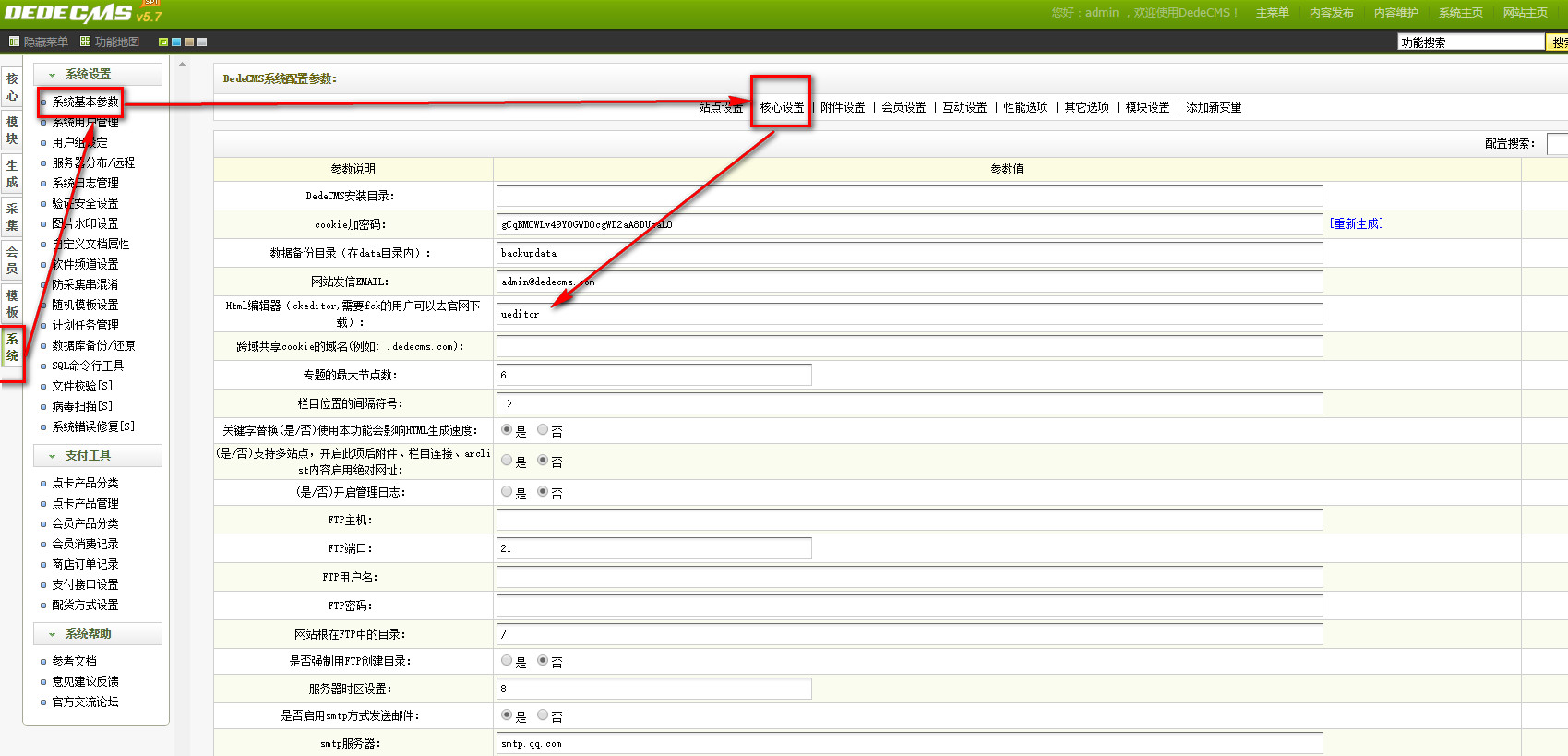The height and width of the screenshot is (756, 1568).
Task: Click the smtp服务器 input field
Action: click(910, 743)
